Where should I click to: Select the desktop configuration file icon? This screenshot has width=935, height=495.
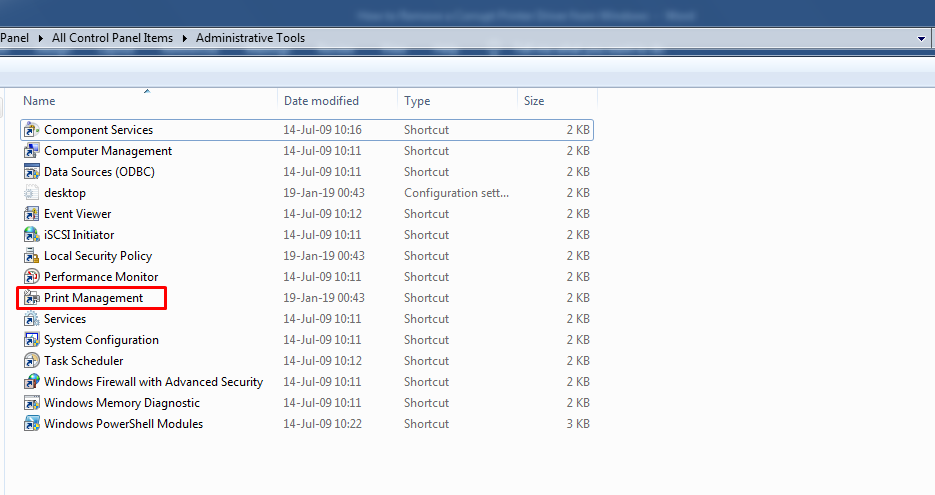click(32, 193)
